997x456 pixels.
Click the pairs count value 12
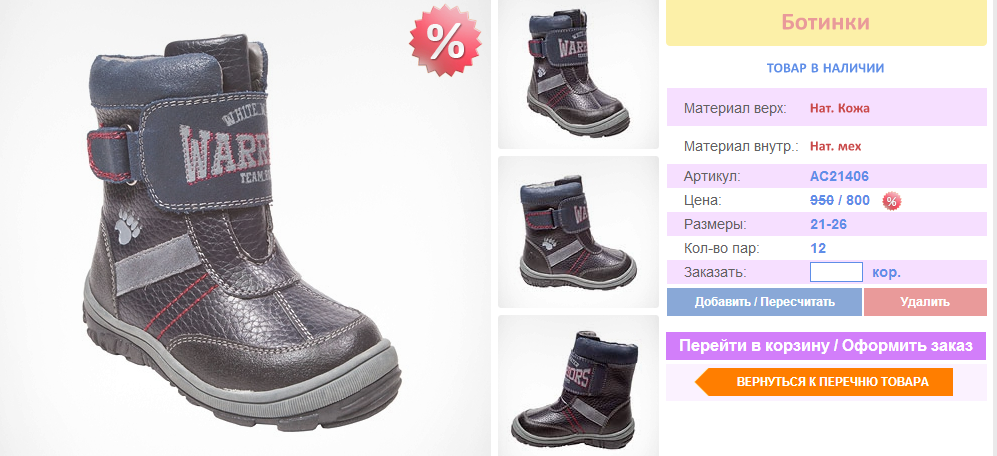click(818, 249)
